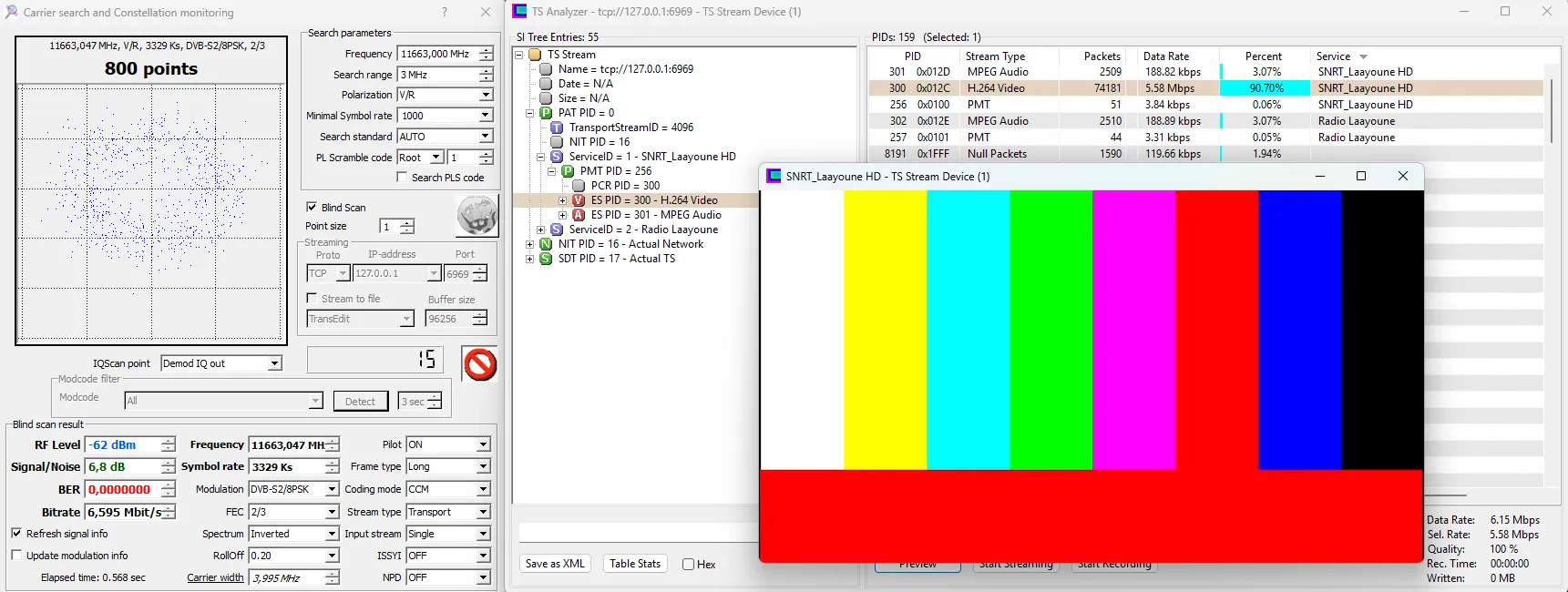
Task: Click the red stop scan icon button
Action: tap(479, 364)
